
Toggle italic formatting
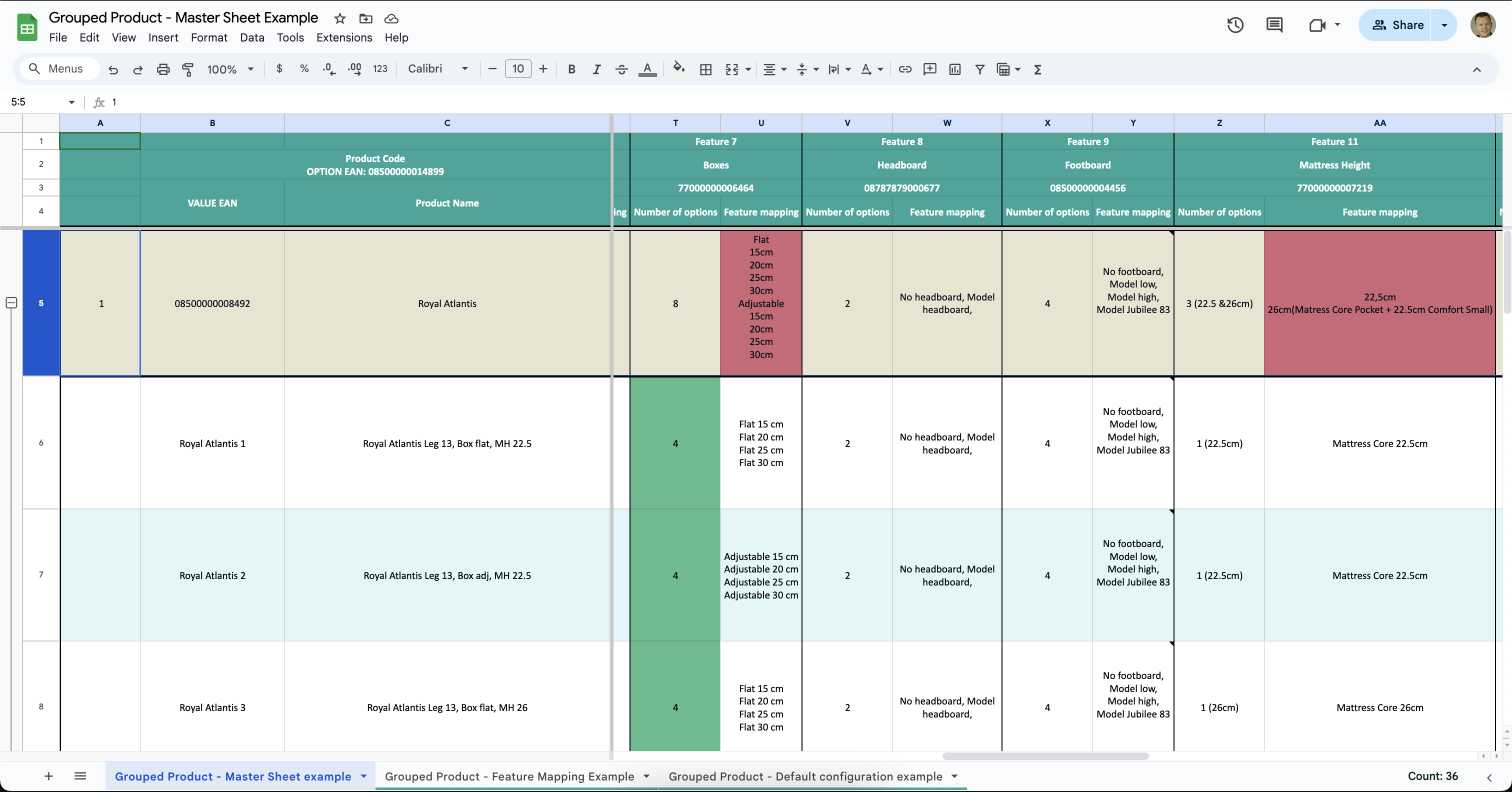coord(596,68)
